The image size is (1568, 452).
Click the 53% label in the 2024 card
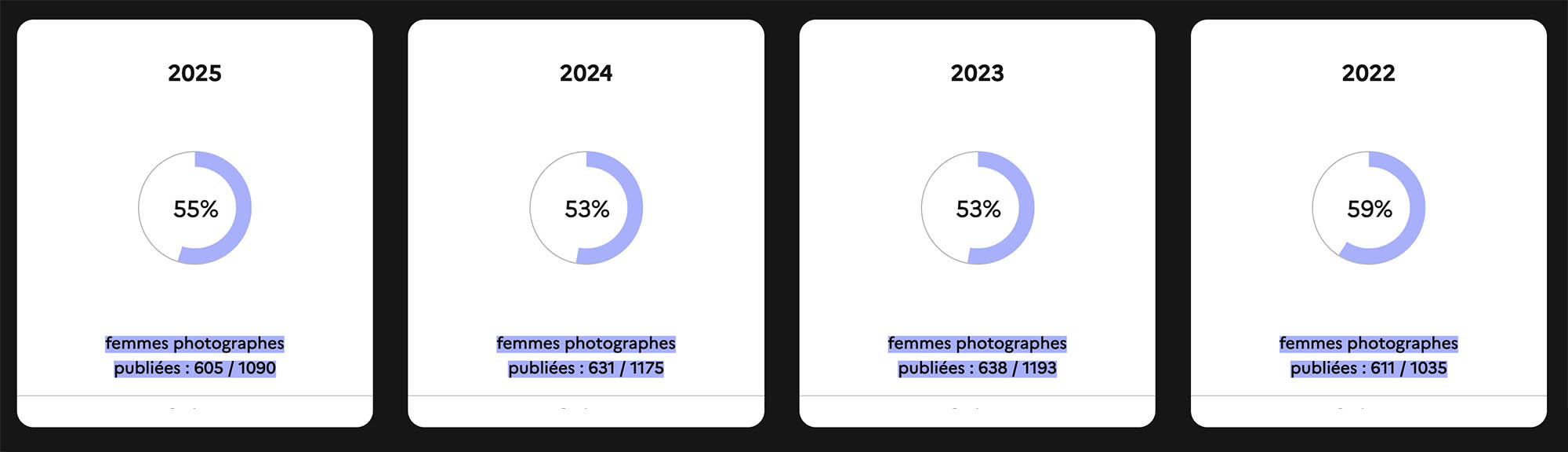(586, 209)
